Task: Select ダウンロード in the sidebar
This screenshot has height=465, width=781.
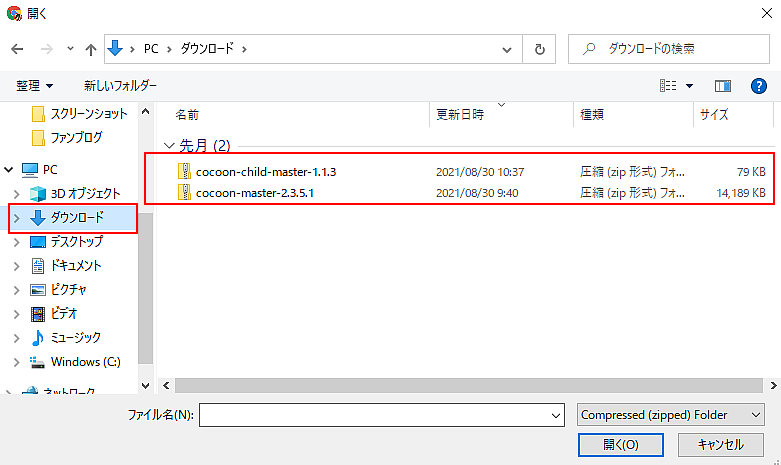Action: (67, 218)
